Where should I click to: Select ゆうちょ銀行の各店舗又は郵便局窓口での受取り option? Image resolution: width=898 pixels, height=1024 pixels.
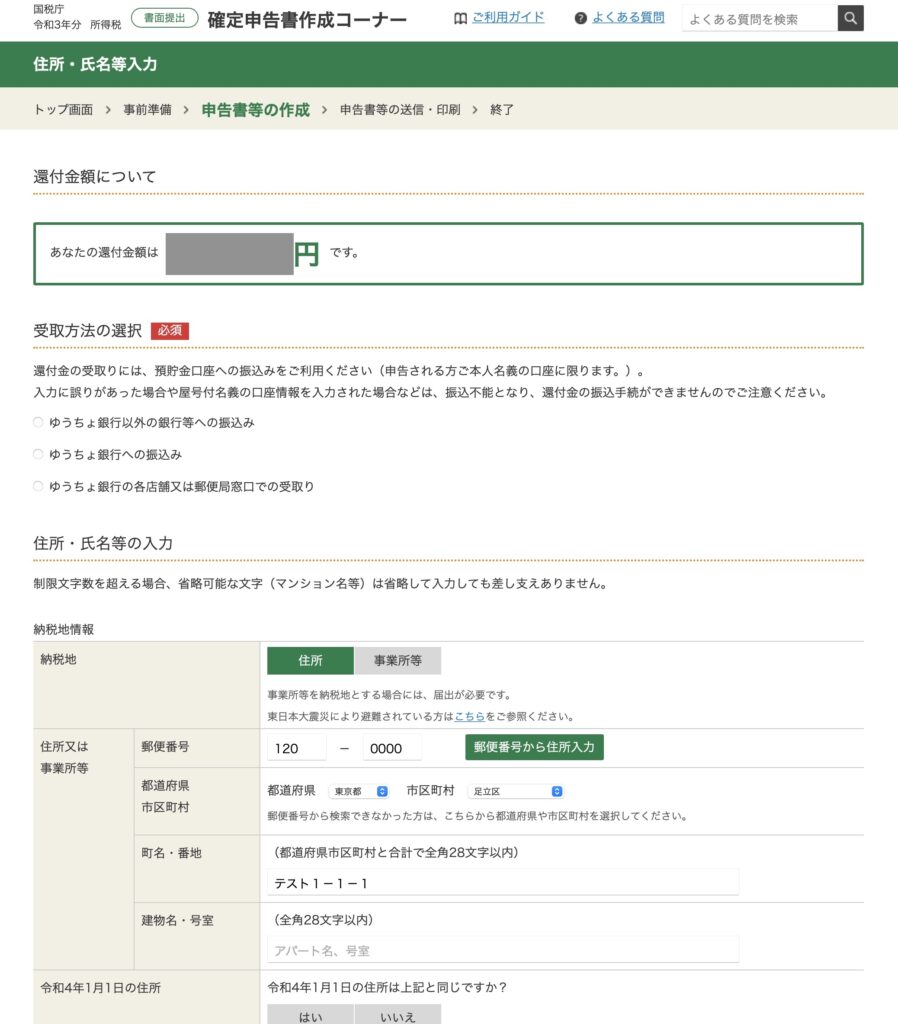(x=39, y=486)
